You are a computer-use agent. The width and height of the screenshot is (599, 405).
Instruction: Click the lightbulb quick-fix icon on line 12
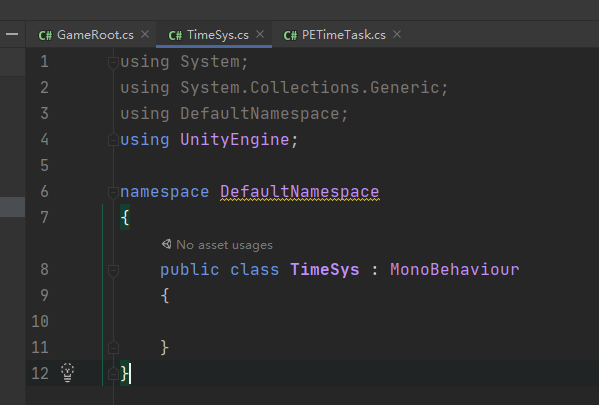click(68, 373)
